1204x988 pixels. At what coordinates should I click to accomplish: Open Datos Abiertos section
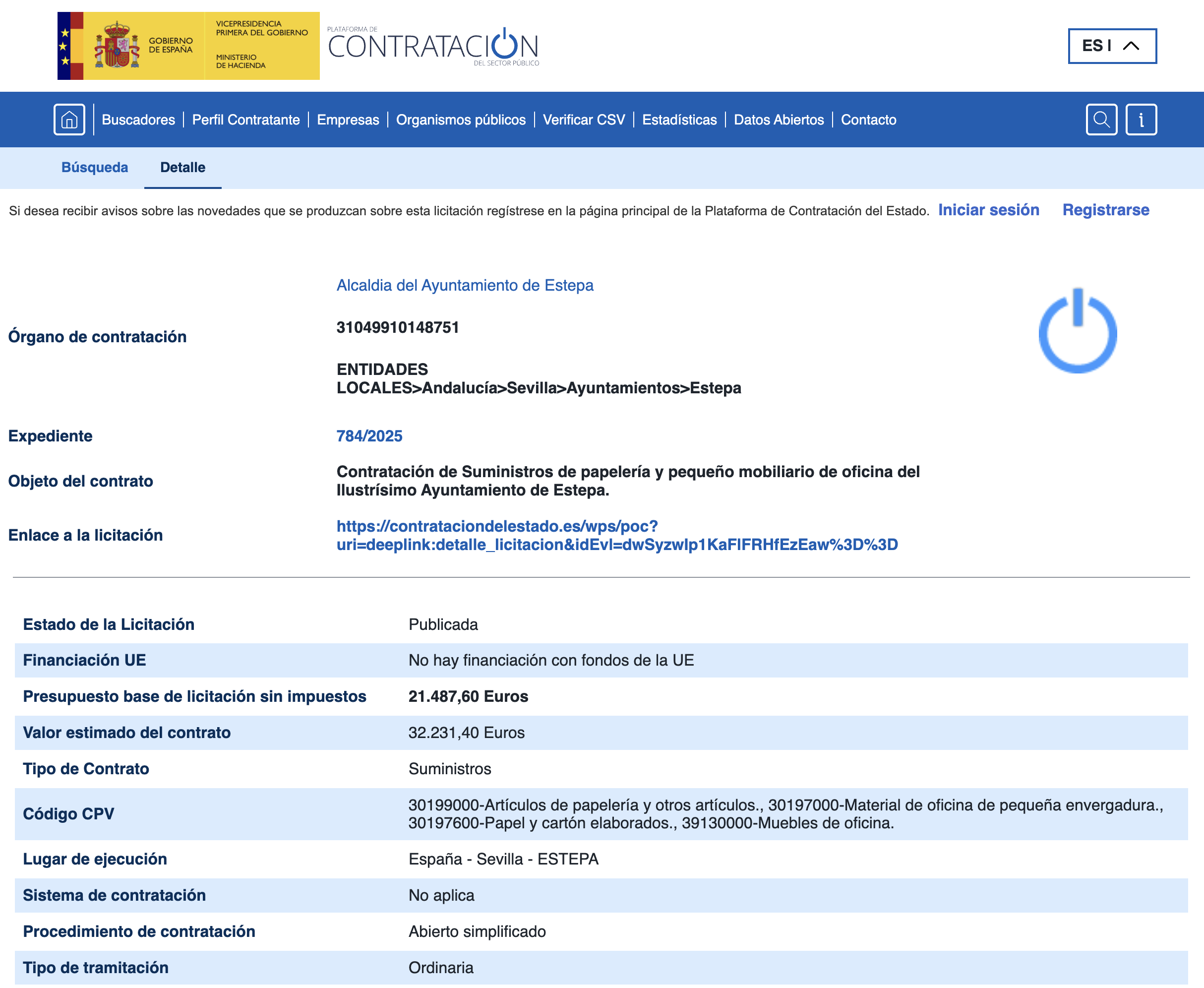[x=779, y=120]
